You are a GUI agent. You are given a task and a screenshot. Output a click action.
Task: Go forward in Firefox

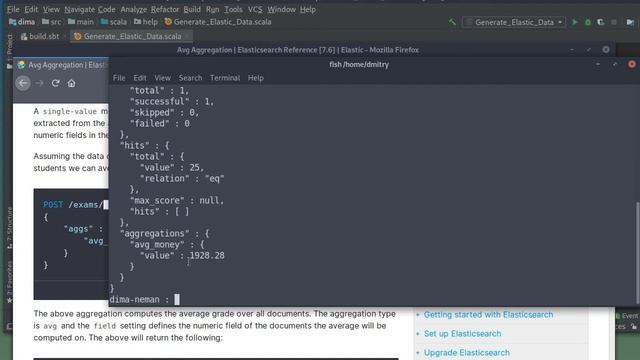pyautogui.click(x=39, y=83)
